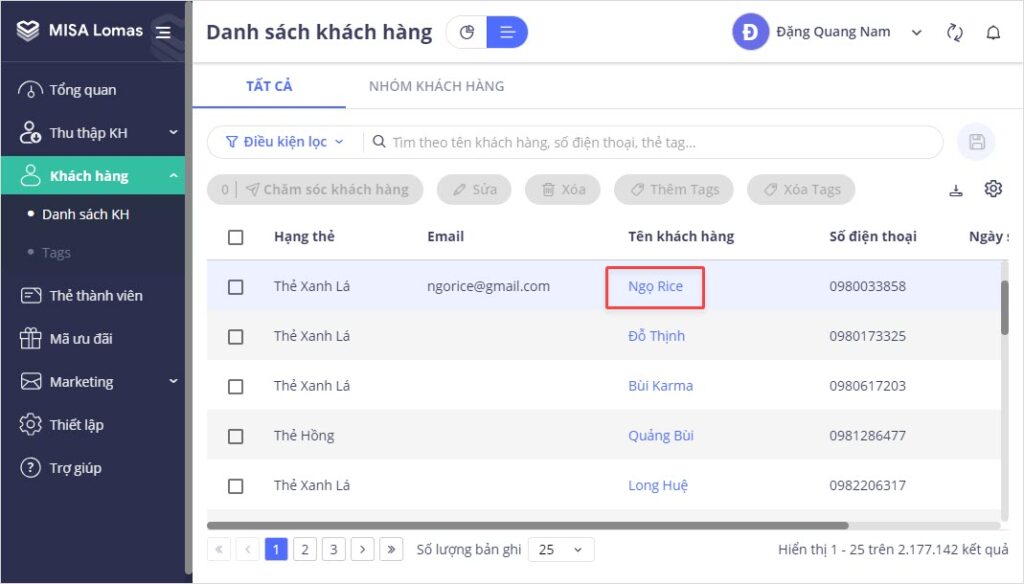Click Chăm sóc khách hàng button
The image size is (1024, 584).
(315, 189)
